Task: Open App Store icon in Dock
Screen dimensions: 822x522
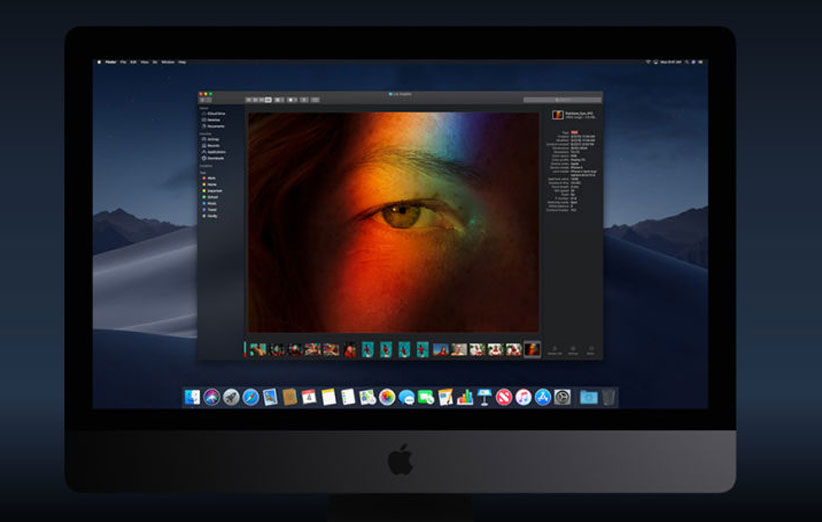Action: point(543,397)
